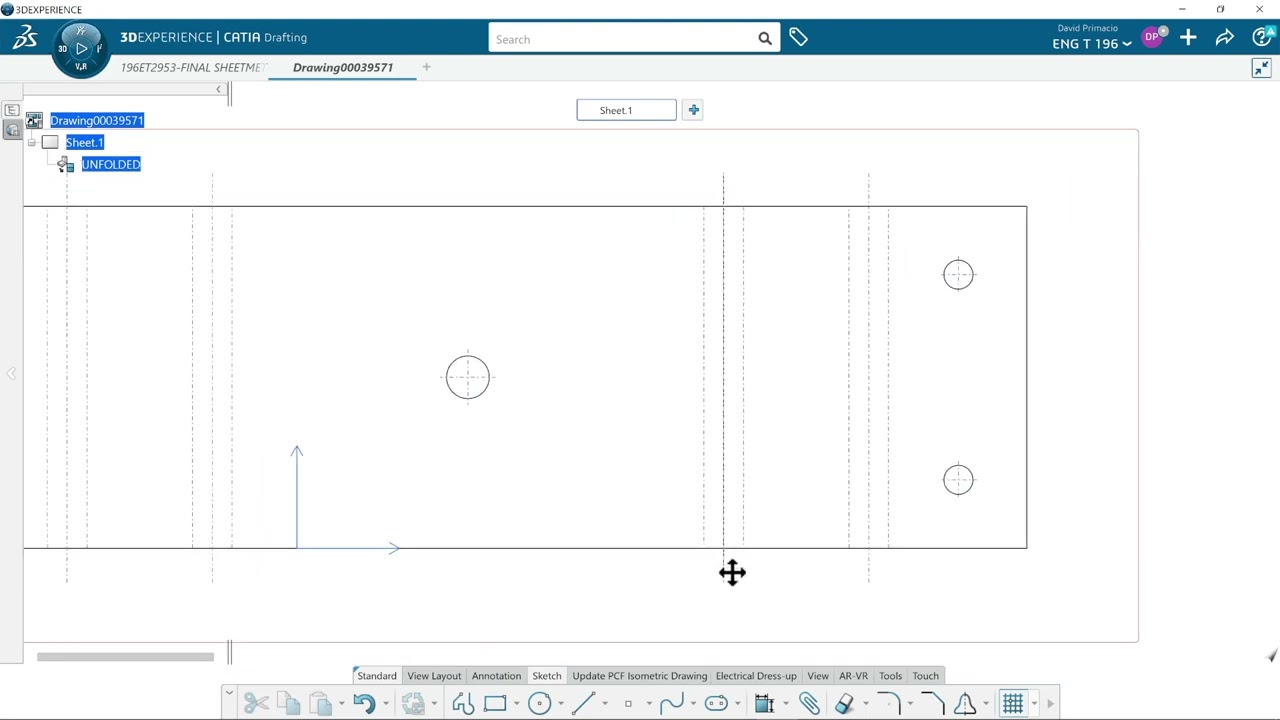Switch to the Sketch tab
The height and width of the screenshot is (720, 1280).
pyautogui.click(x=547, y=676)
